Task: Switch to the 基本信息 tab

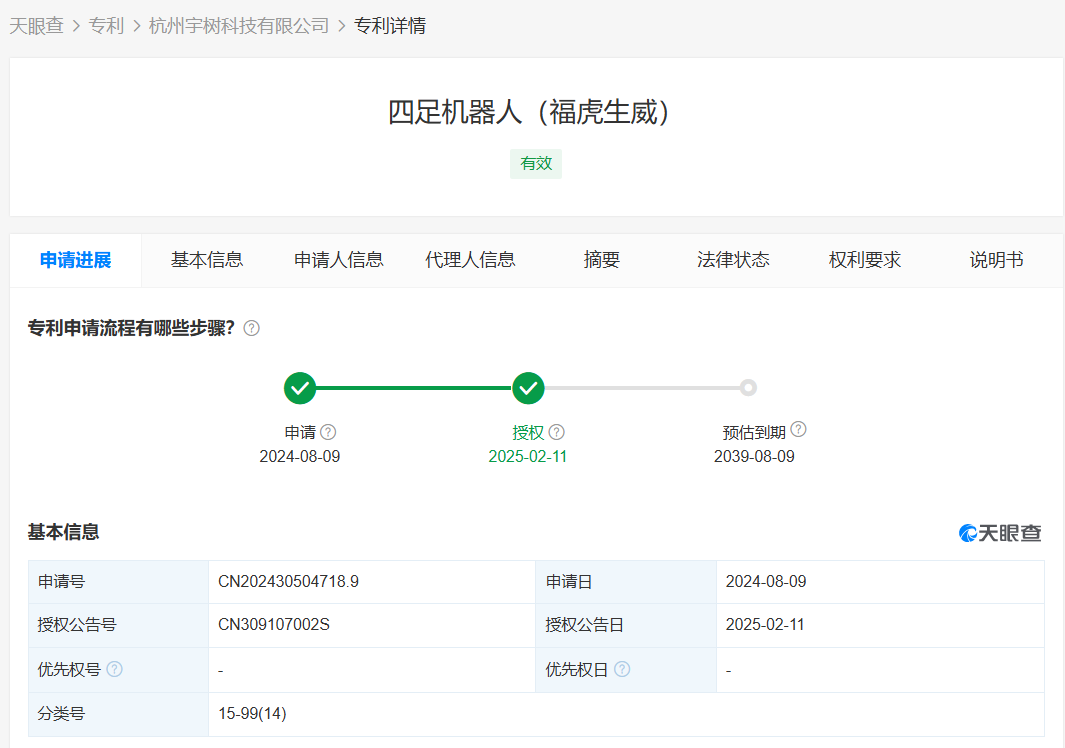Action: pos(206,260)
